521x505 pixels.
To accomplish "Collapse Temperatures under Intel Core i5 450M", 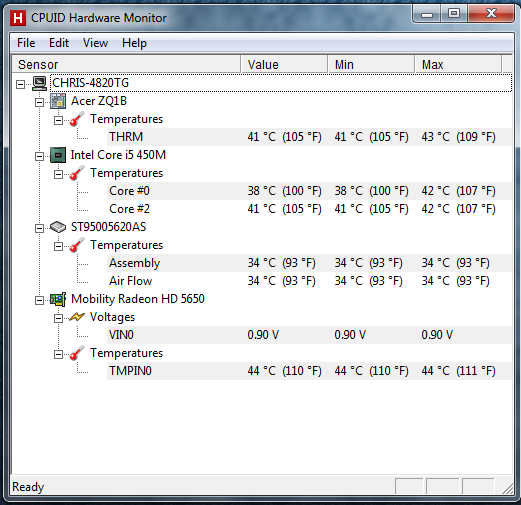I will 58,174.
